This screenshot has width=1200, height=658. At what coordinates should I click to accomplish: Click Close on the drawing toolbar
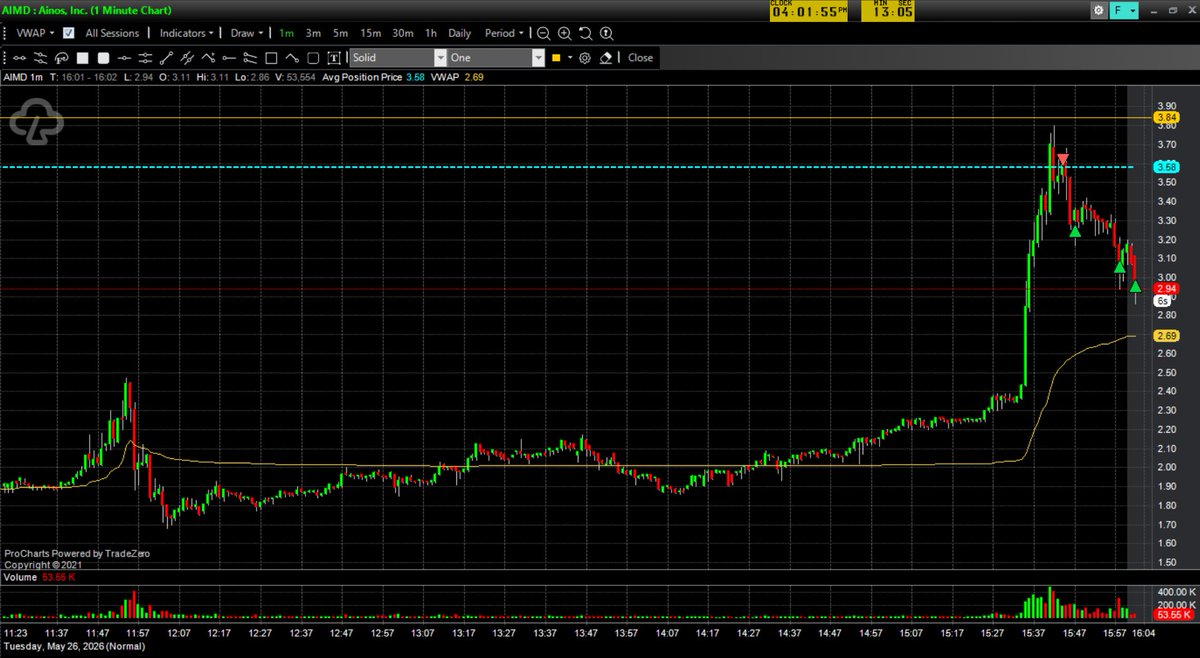tap(640, 58)
